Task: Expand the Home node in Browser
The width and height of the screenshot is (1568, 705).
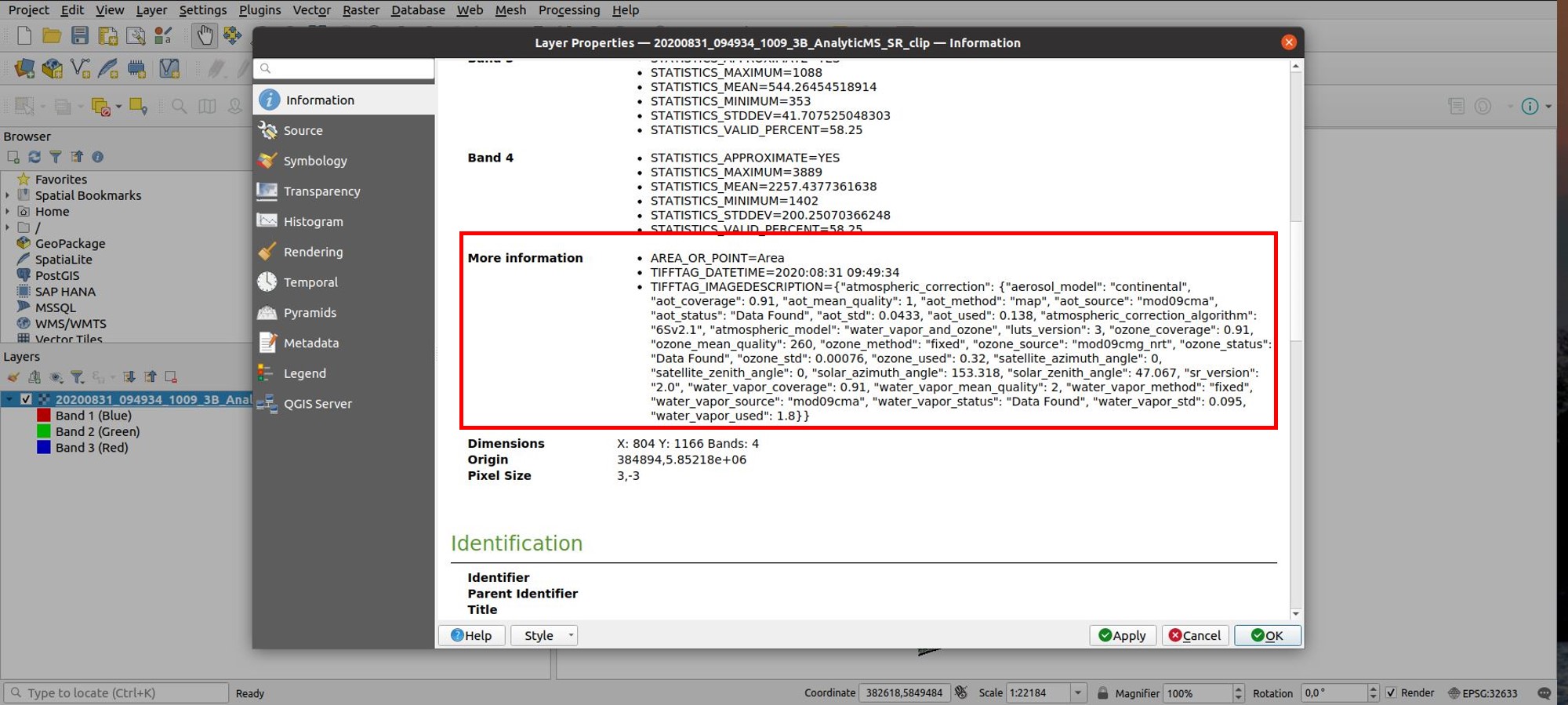Action: tap(8, 212)
